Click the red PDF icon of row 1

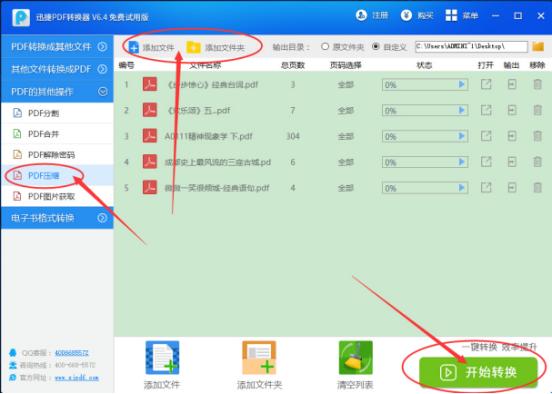pyautogui.click(x=150, y=85)
